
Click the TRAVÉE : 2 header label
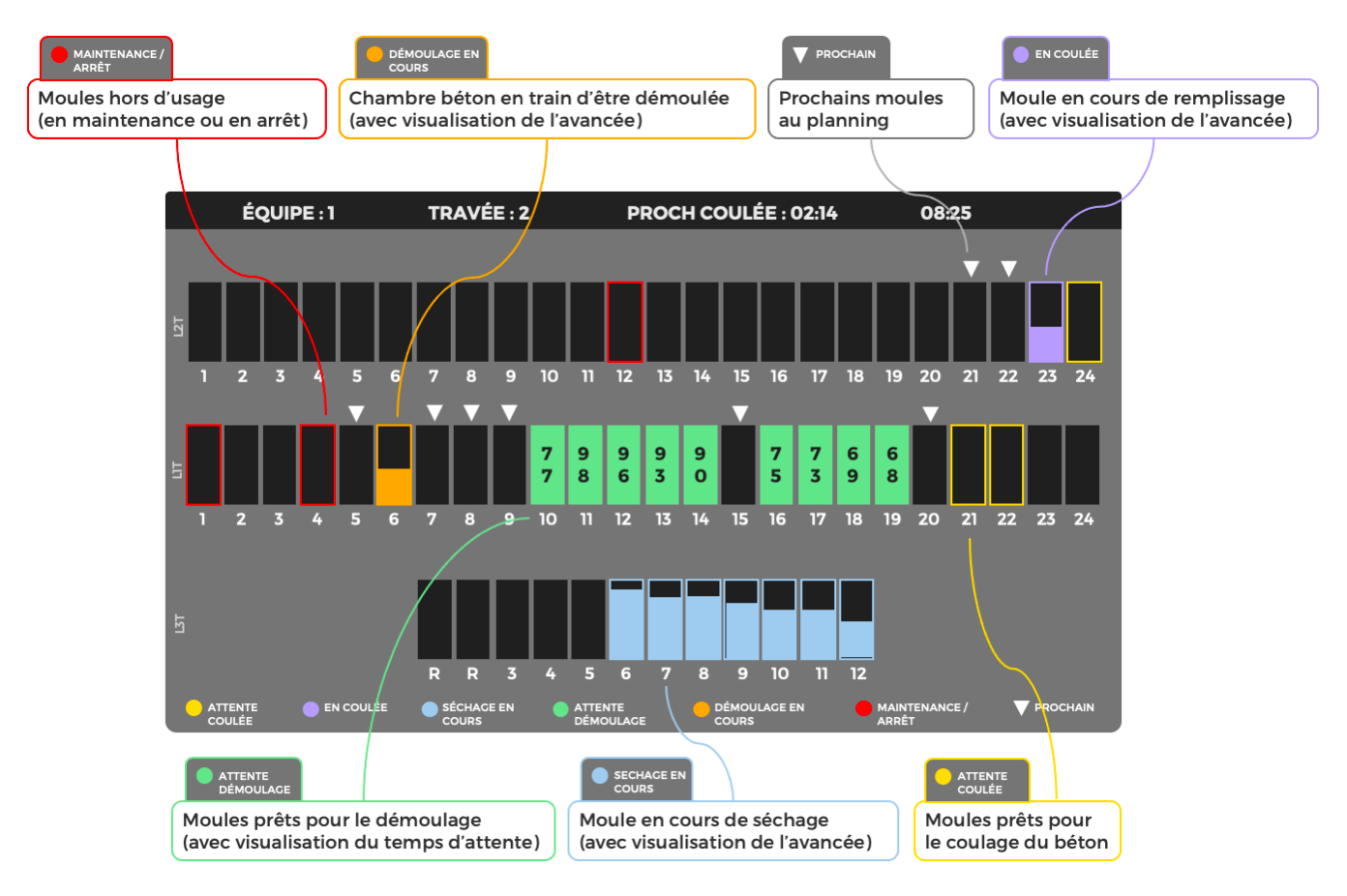coord(479,213)
